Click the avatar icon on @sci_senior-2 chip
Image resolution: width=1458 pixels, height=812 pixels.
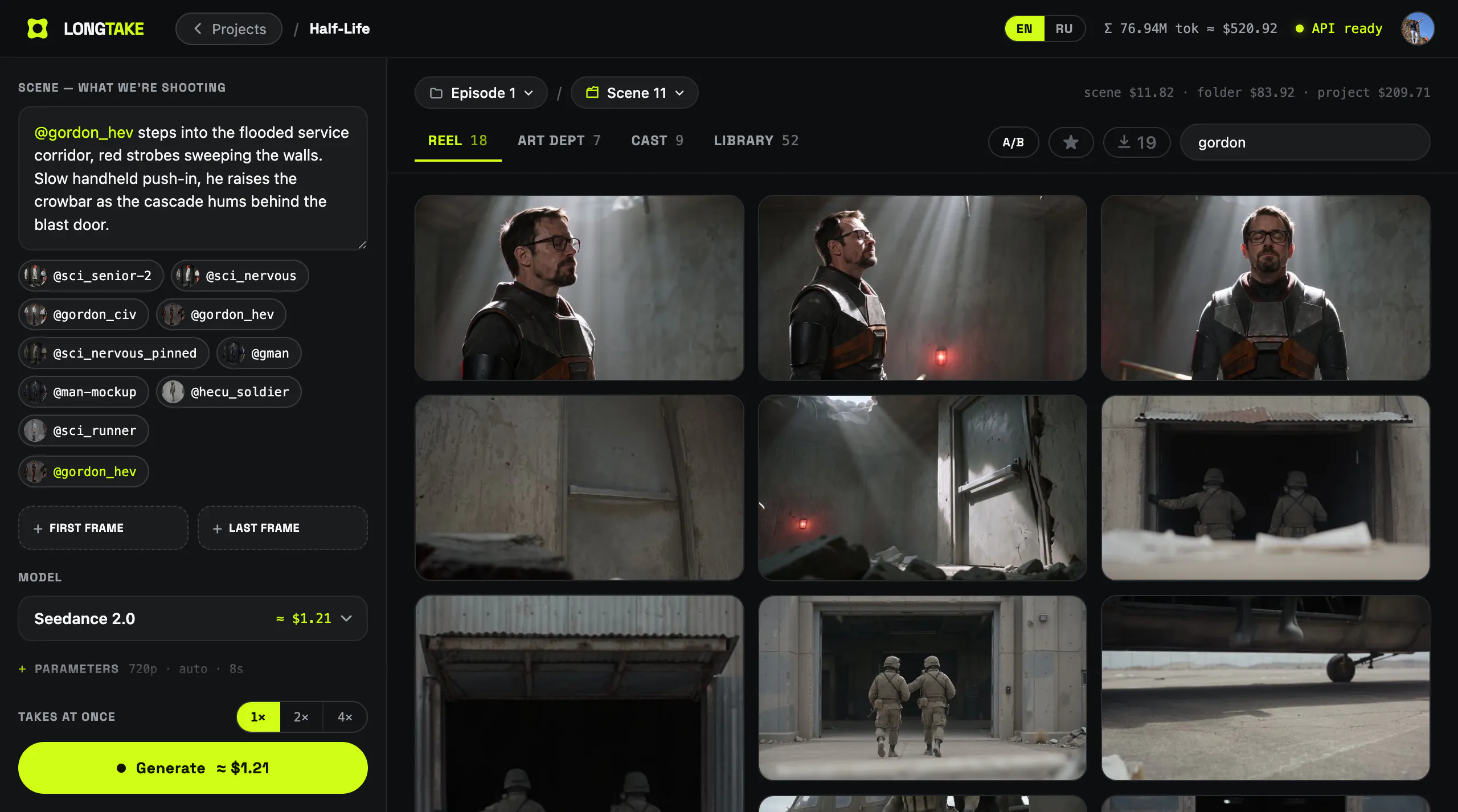pyautogui.click(x=35, y=276)
